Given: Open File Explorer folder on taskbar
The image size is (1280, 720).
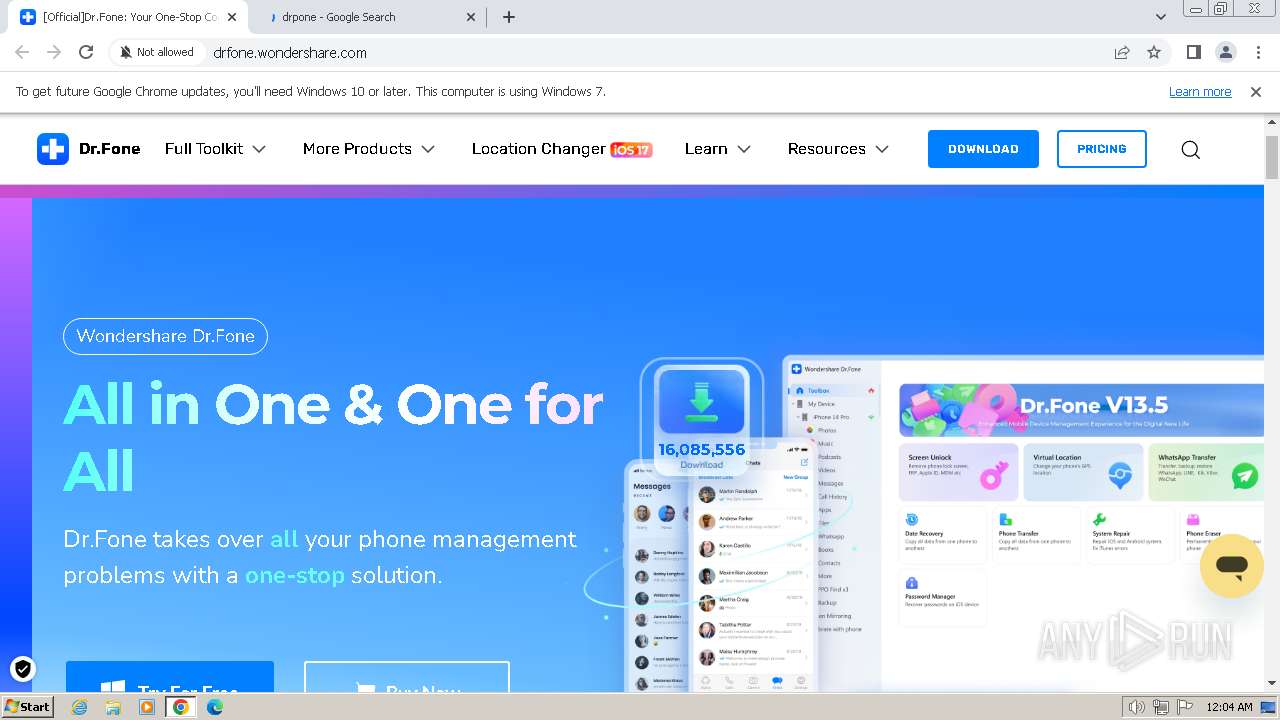Looking at the screenshot, I should pyautogui.click(x=114, y=707).
